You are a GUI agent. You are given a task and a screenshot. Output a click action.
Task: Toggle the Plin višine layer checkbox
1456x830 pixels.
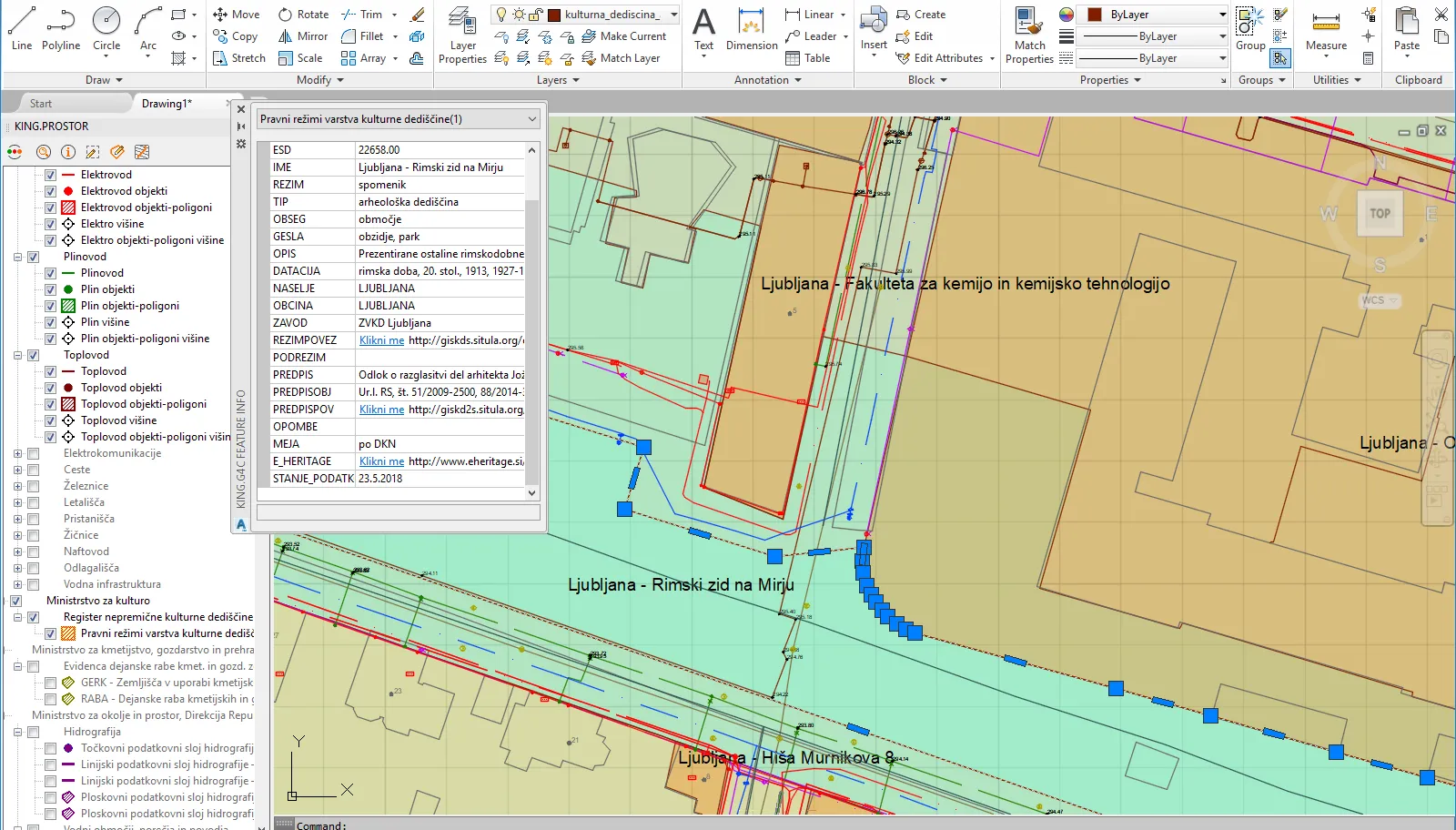(x=51, y=322)
